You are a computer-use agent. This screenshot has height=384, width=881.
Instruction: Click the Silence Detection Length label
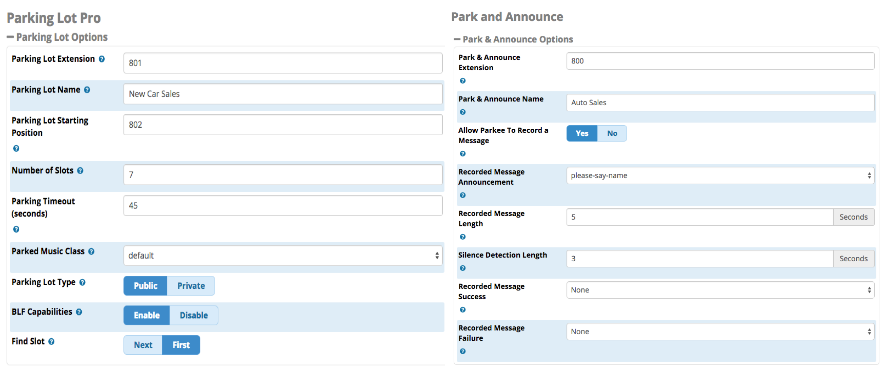(503, 255)
